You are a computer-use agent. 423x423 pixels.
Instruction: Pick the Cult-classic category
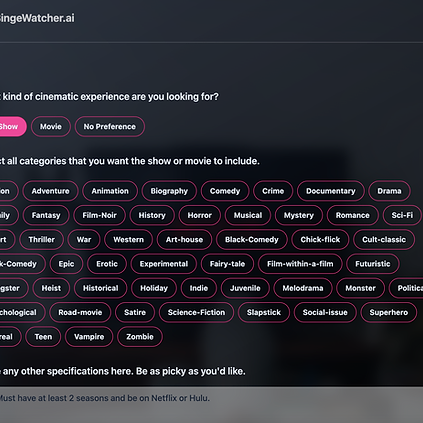(384, 240)
